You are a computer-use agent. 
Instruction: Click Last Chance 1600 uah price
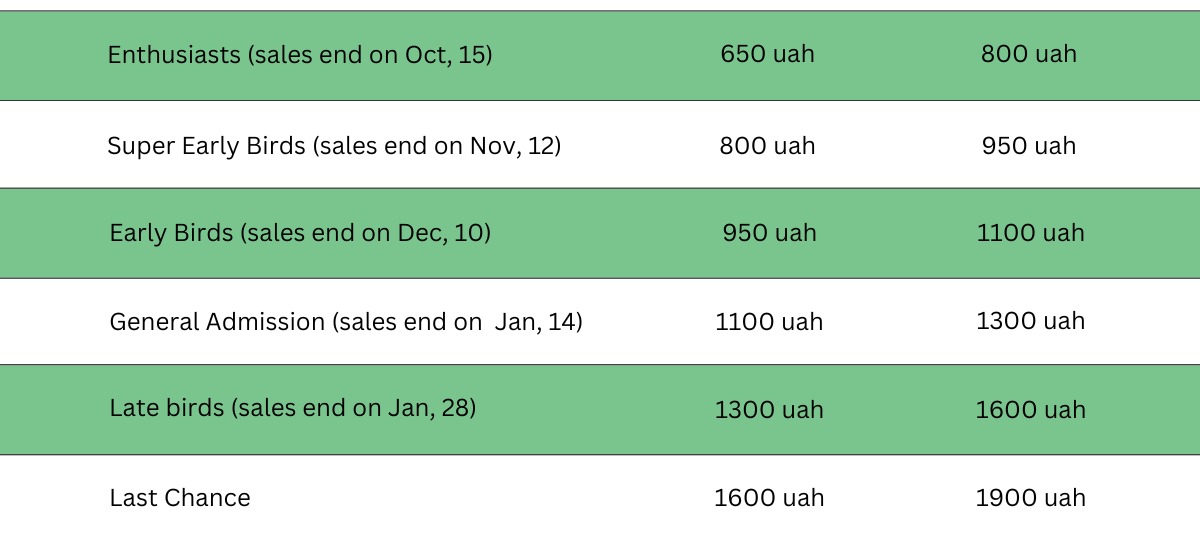(769, 498)
